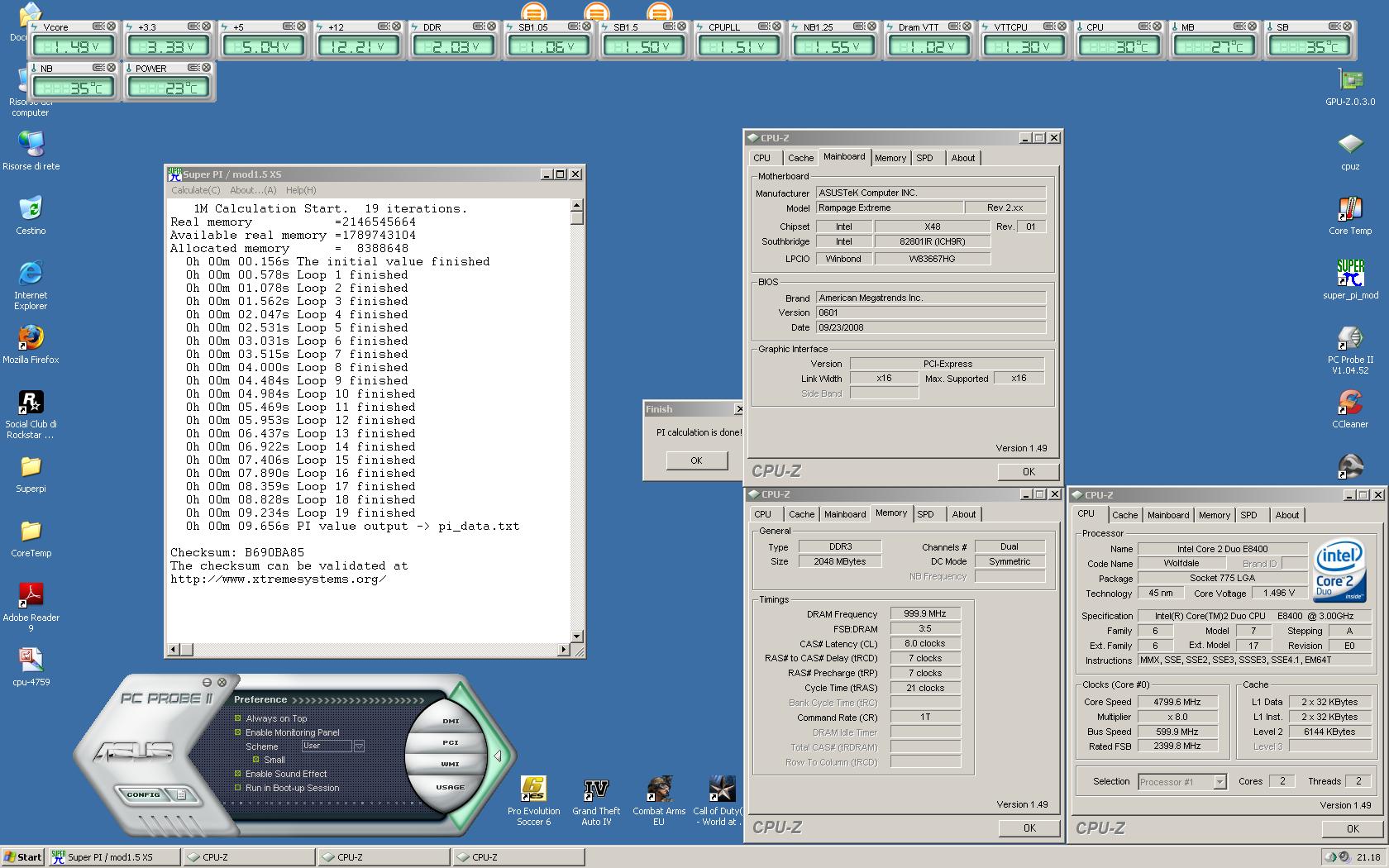Click OK in the CPU-Z Memory window
This screenshot has height=868, width=1389.
click(1029, 828)
